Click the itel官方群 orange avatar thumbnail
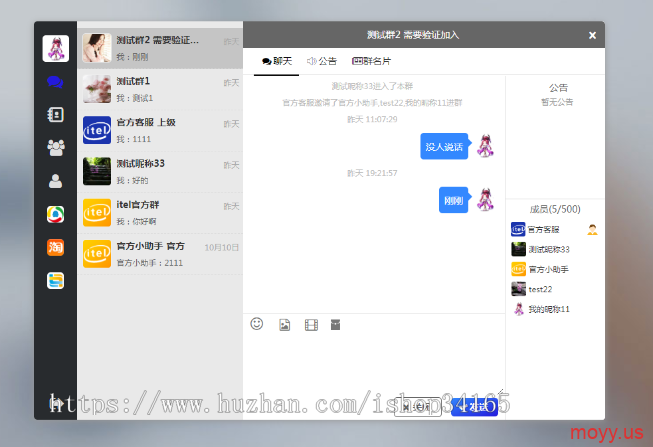The width and height of the screenshot is (653, 447). pyautogui.click(x=97, y=212)
